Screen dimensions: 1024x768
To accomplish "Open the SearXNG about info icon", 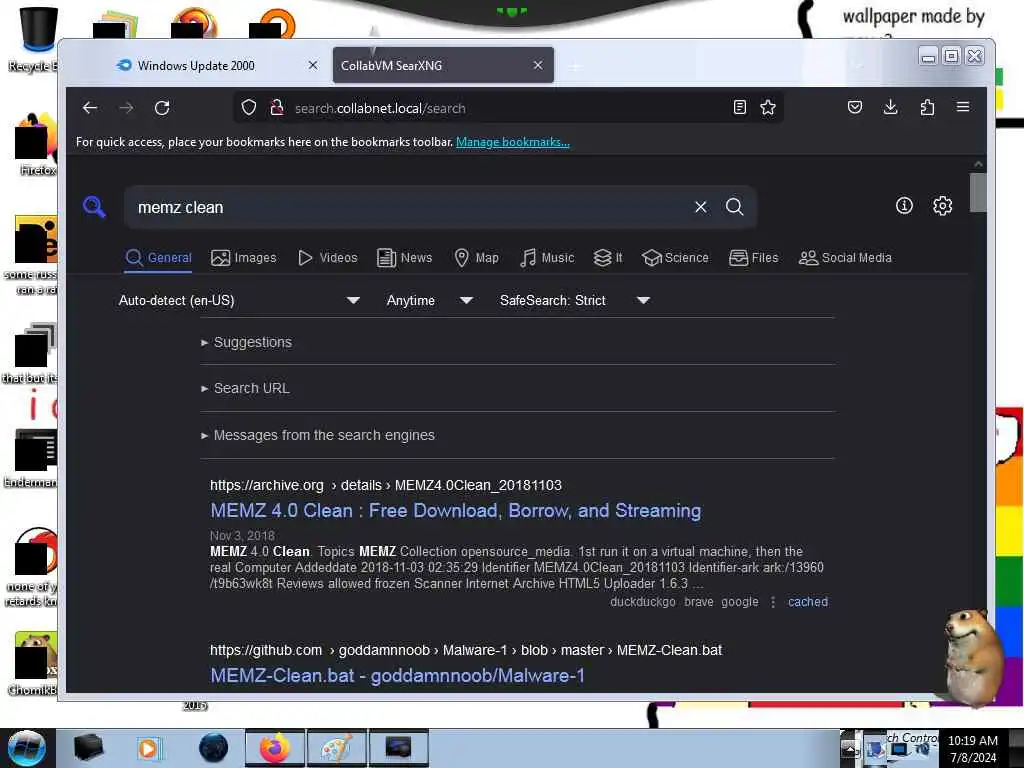I will [904, 206].
